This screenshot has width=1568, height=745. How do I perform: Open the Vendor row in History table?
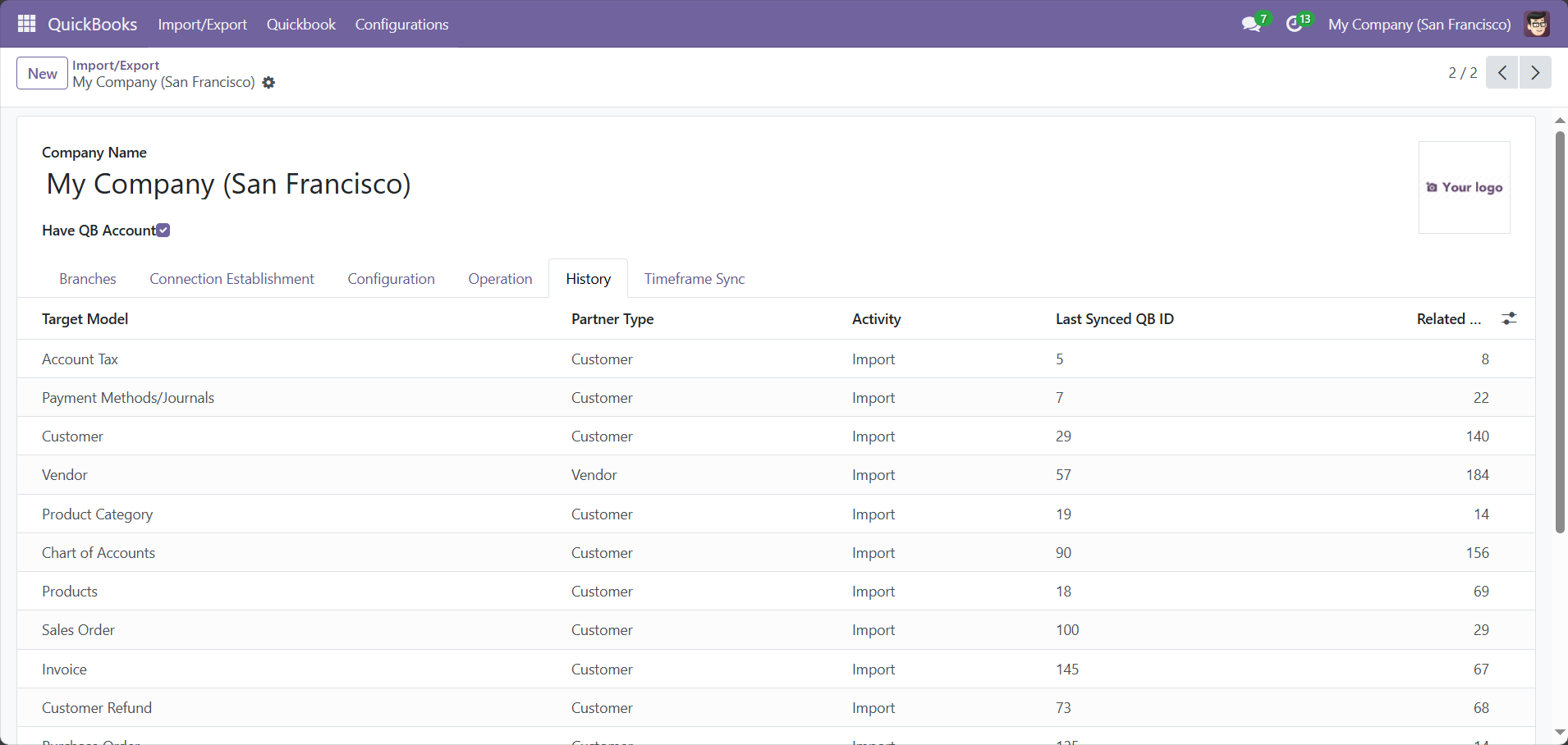click(64, 474)
